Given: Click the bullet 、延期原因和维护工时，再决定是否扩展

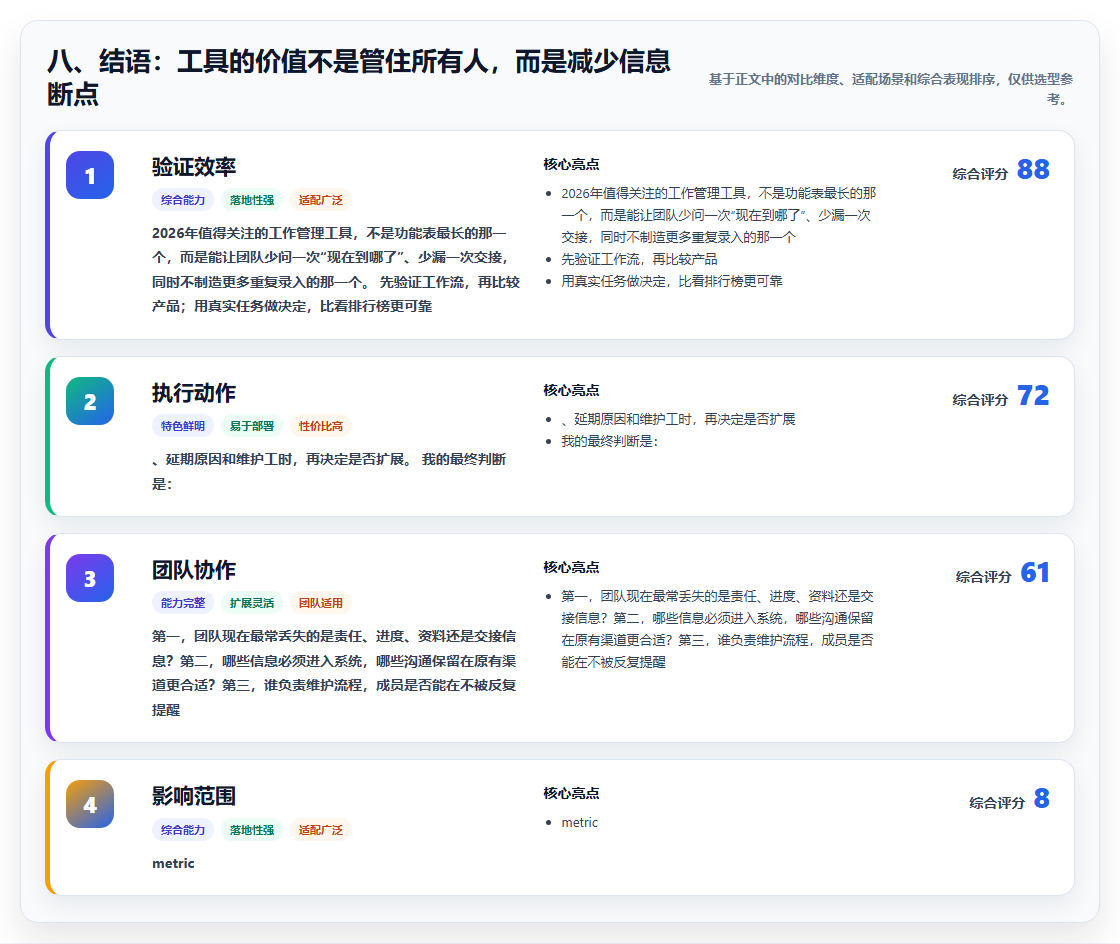Looking at the screenshot, I should 678,419.
